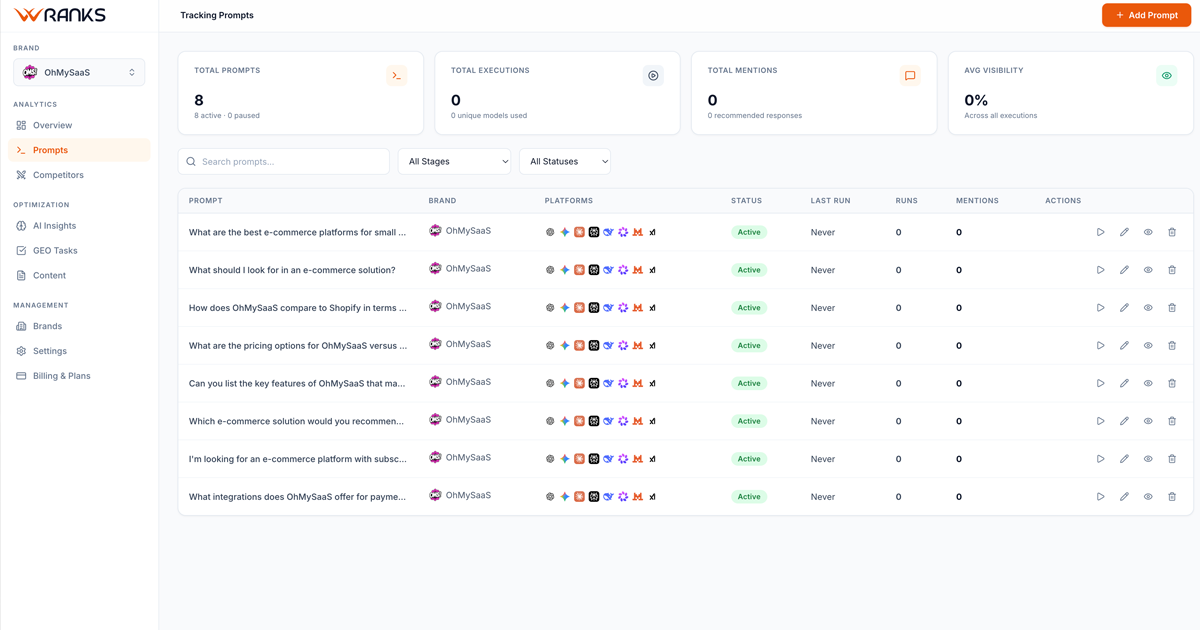The width and height of the screenshot is (1200, 630).
Task: Click the Add Prompt button
Action: pyautogui.click(x=1146, y=15)
